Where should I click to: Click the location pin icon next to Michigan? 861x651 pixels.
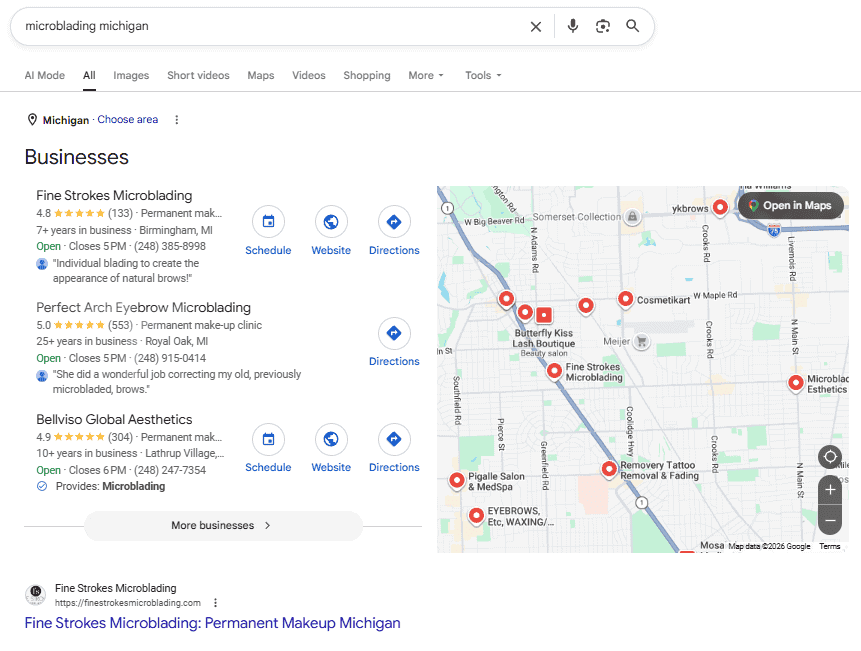click(x=32, y=120)
